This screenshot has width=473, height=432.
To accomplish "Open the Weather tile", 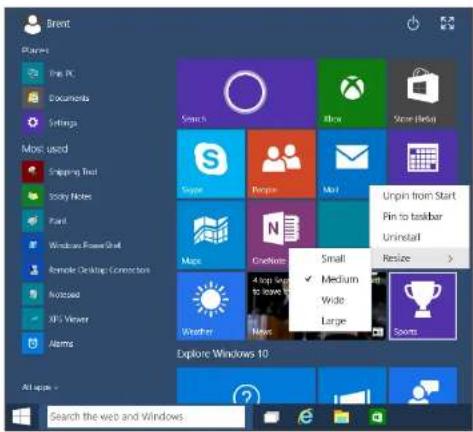I will point(211,306).
